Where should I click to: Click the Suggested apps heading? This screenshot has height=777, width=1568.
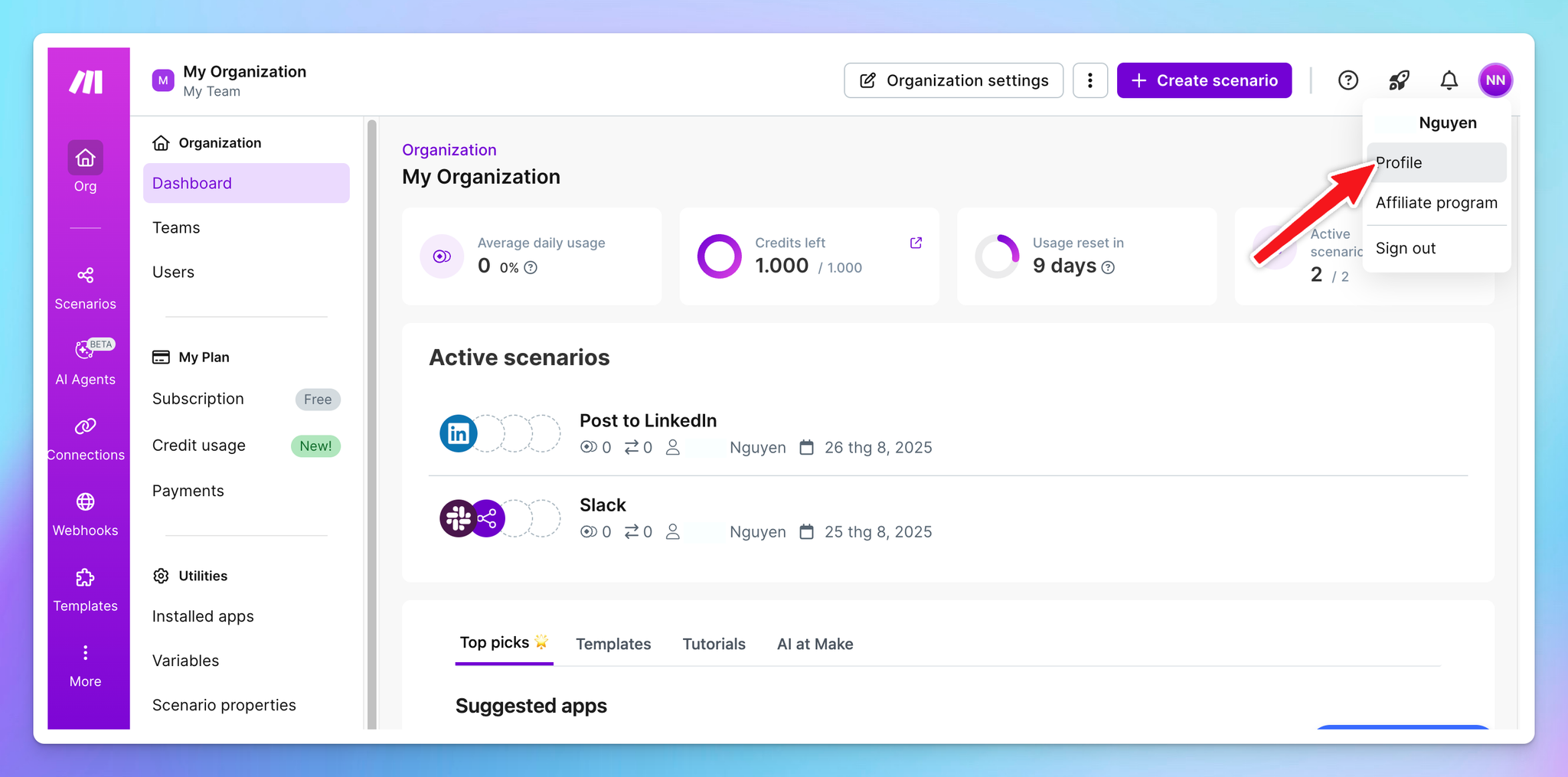point(531,705)
